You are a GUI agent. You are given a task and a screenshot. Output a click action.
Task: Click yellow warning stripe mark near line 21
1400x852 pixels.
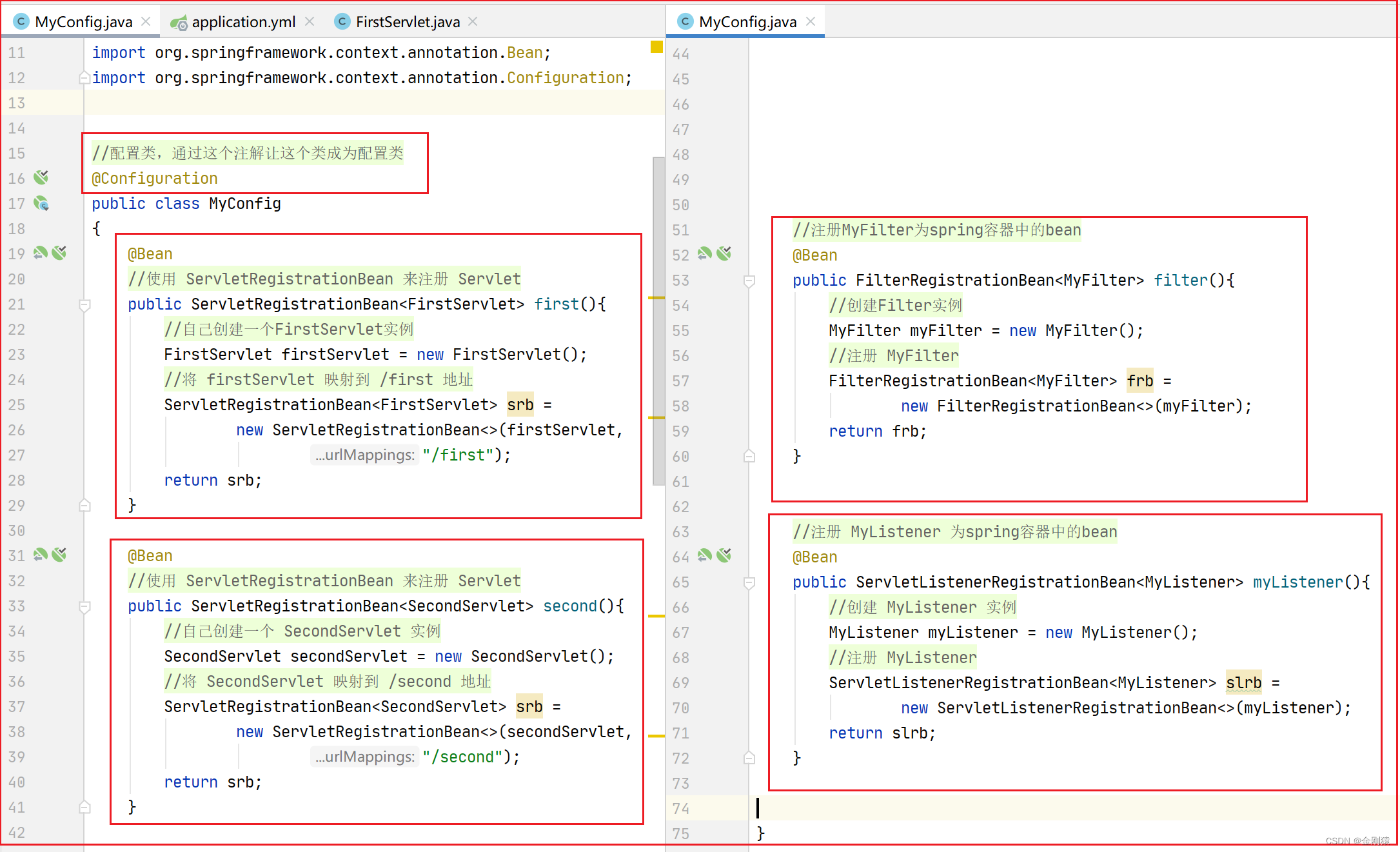(656, 297)
